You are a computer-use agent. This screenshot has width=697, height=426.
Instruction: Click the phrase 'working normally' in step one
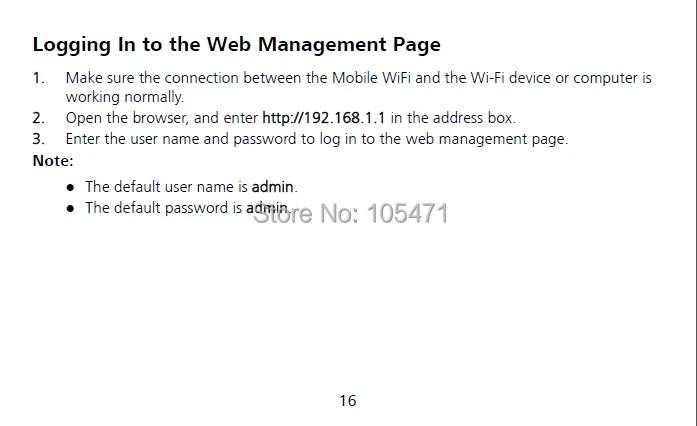[124, 97]
